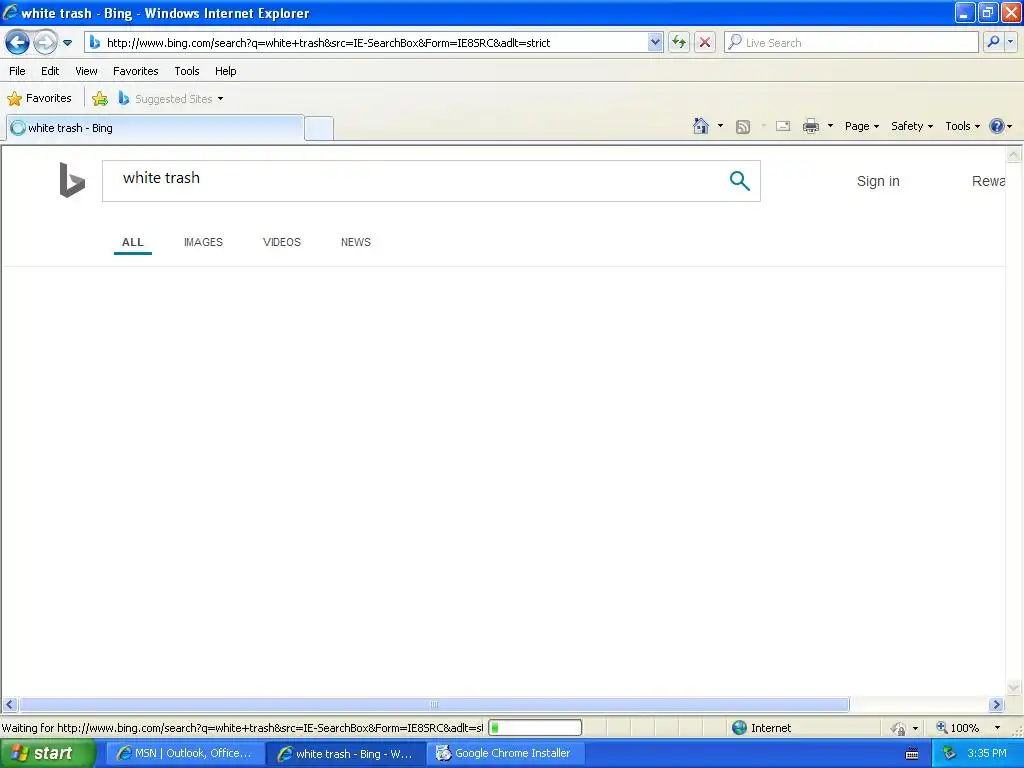1024x768 pixels.
Task: Select the IMAGES results tab
Action: point(203,242)
